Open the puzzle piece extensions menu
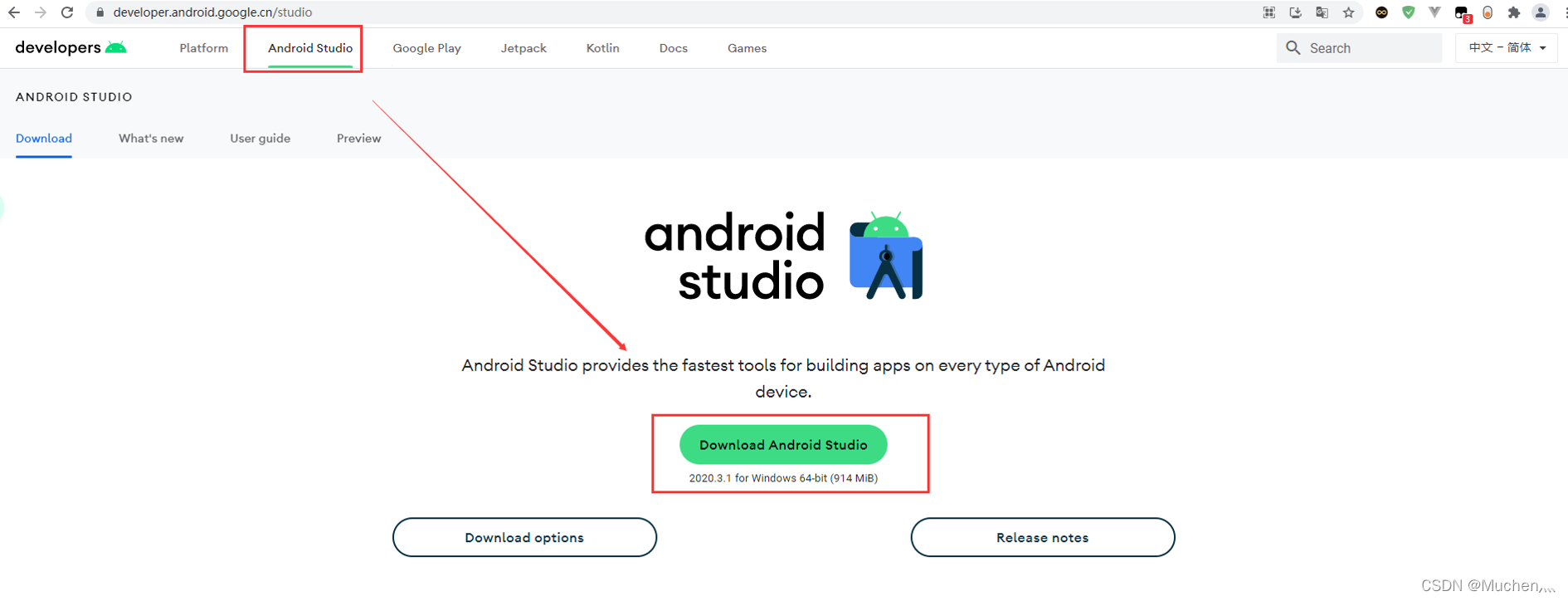This screenshot has height=601, width=1568. pyautogui.click(x=1514, y=12)
